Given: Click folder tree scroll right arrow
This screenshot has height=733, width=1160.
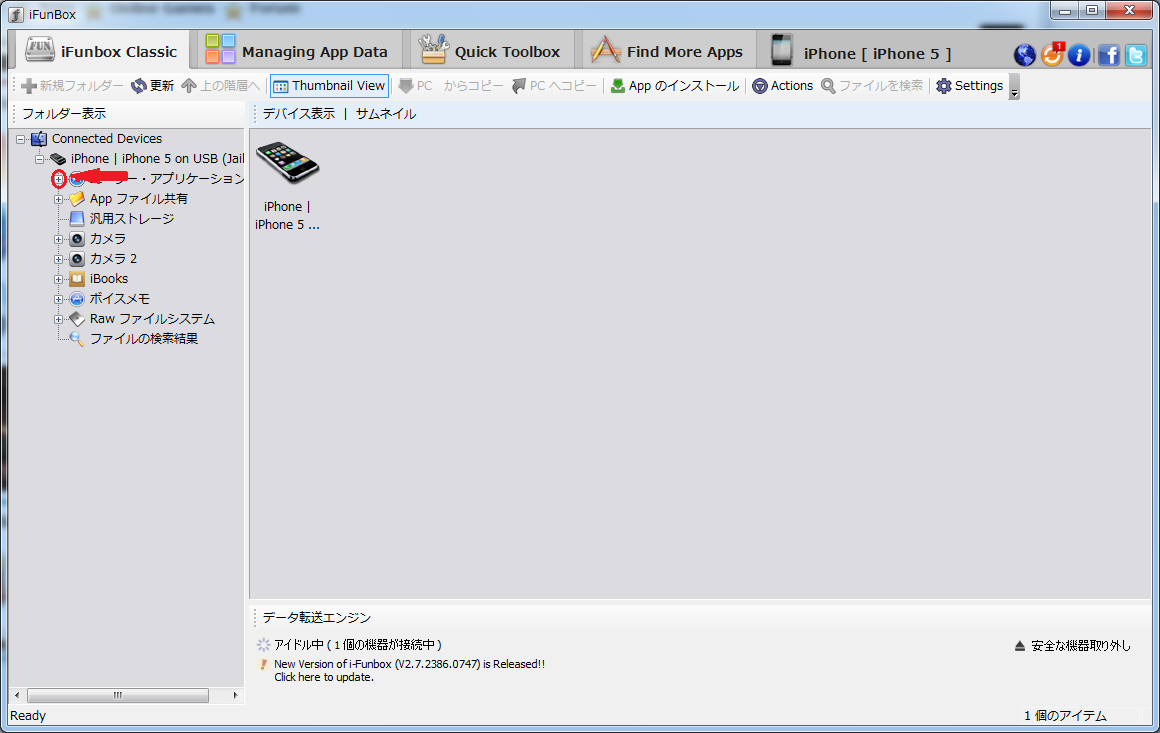Looking at the screenshot, I should coord(235,695).
